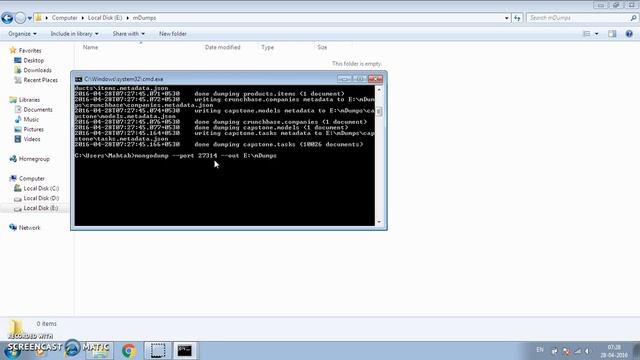640x360 pixels.
Task: Open the recent pages dropdown beside Forward
Action: [x=30, y=18]
